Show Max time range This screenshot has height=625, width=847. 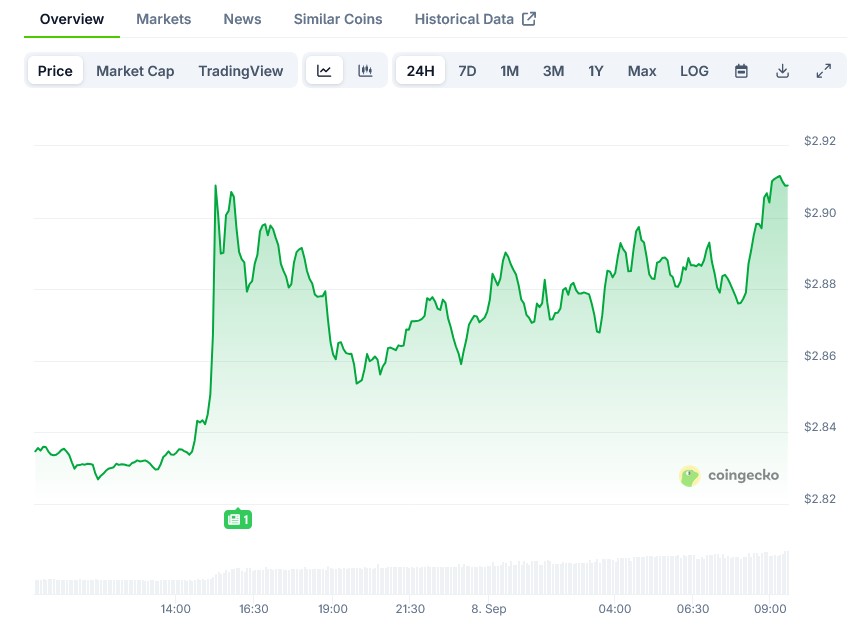pos(642,71)
